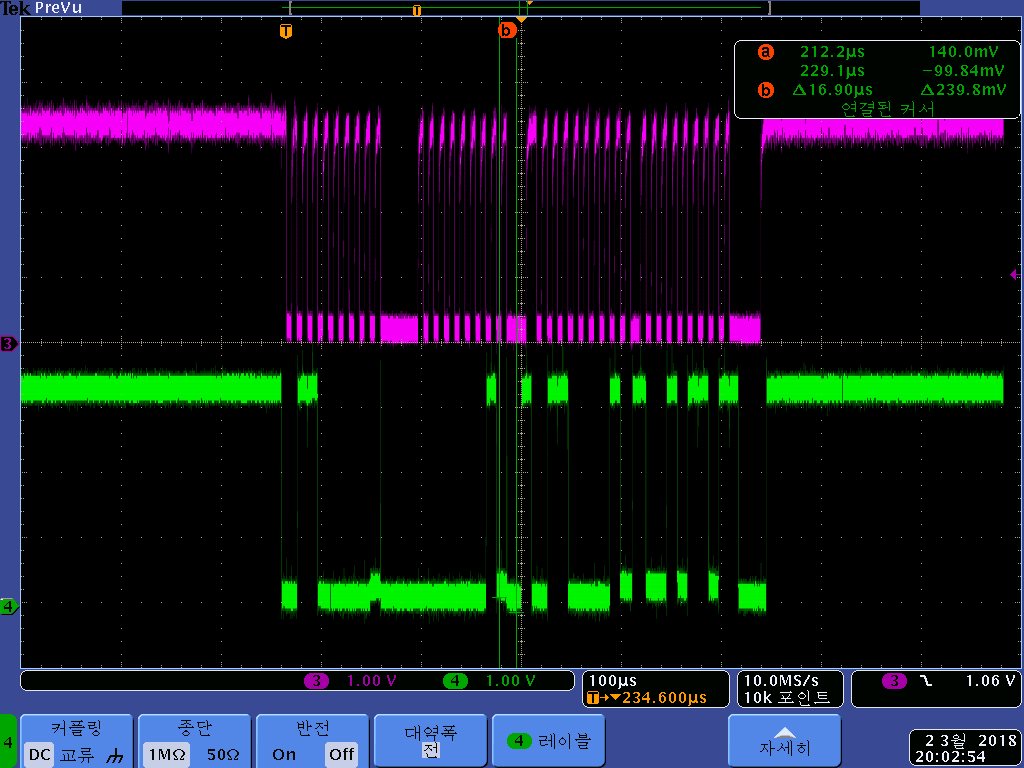Select cursor b badge in readout box
This screenshot has width=1024, height=768.
tap(765, 89)
